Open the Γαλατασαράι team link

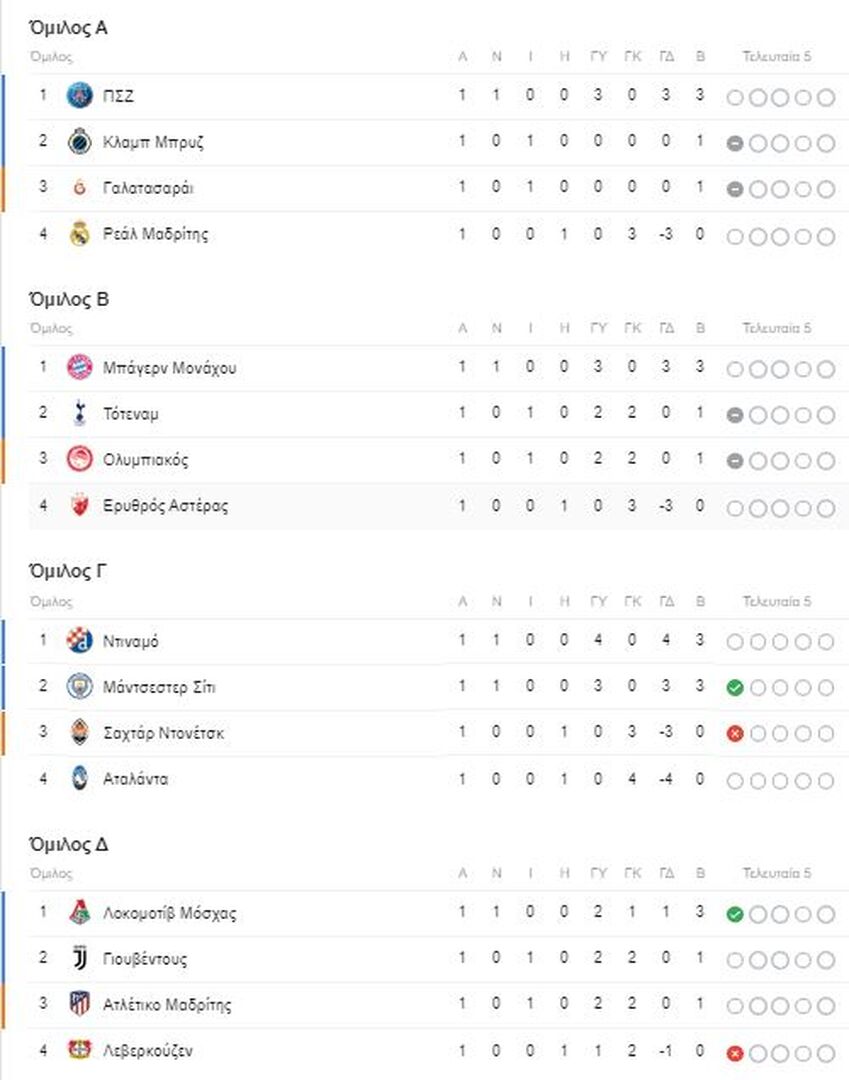[148, 188]
